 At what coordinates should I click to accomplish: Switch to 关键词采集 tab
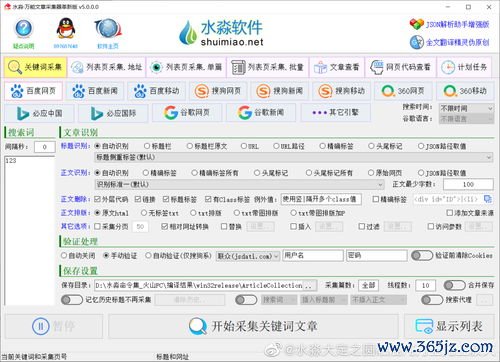pyautogui.click(x=35, y=67)
